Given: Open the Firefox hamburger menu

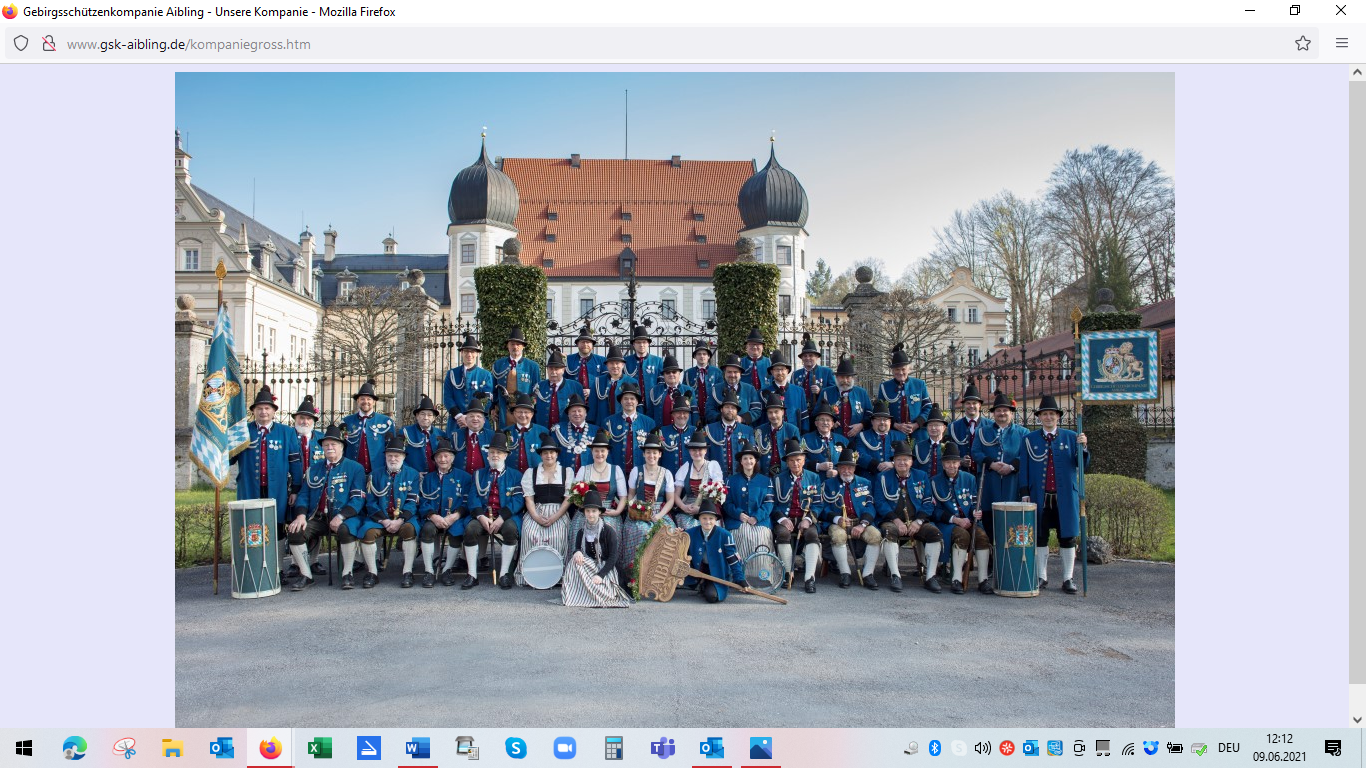Looking at the screenshot, I should click(x=1342, y=44).
